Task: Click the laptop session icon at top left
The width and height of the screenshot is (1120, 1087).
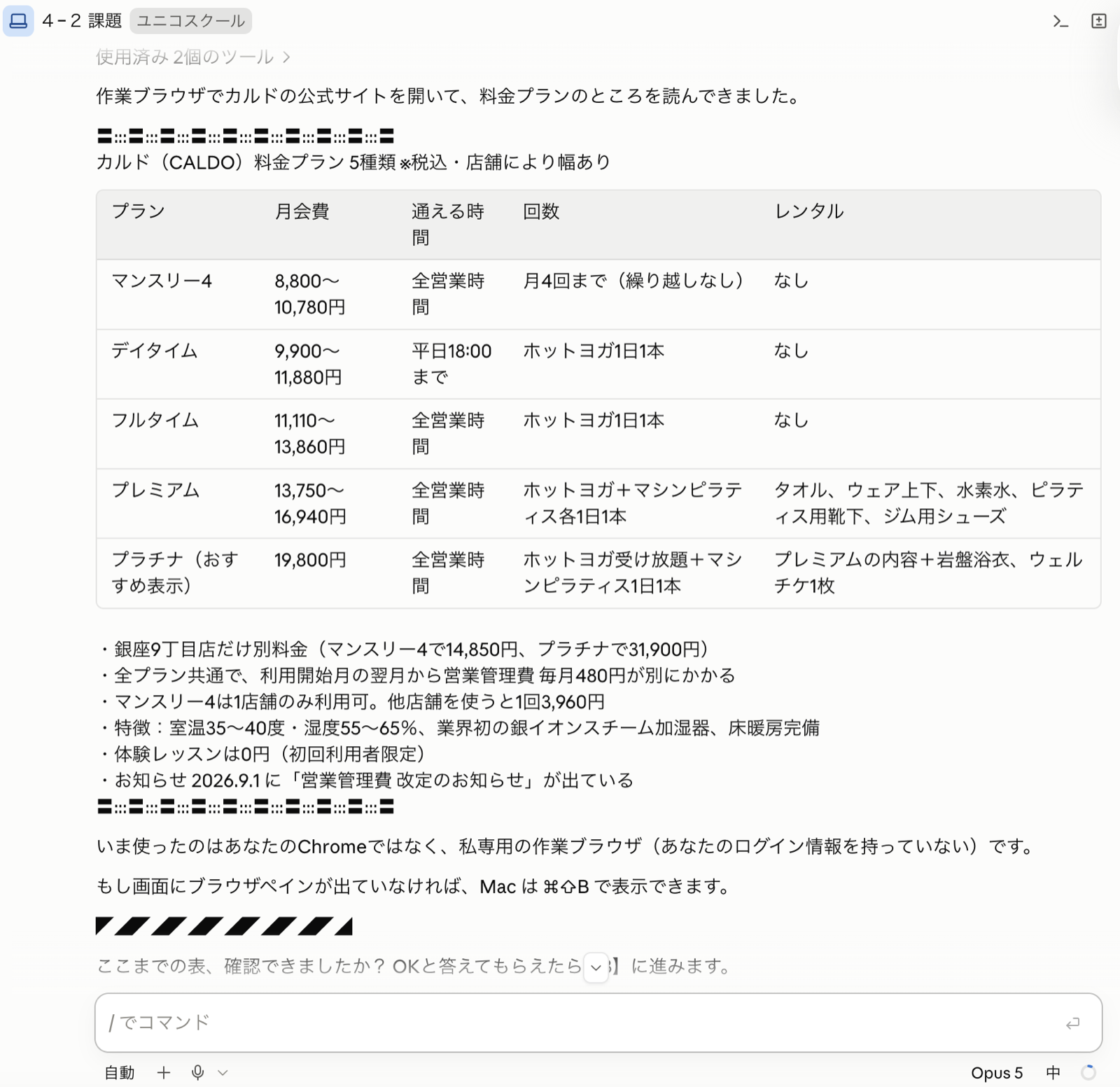Action: pos(18,20)
